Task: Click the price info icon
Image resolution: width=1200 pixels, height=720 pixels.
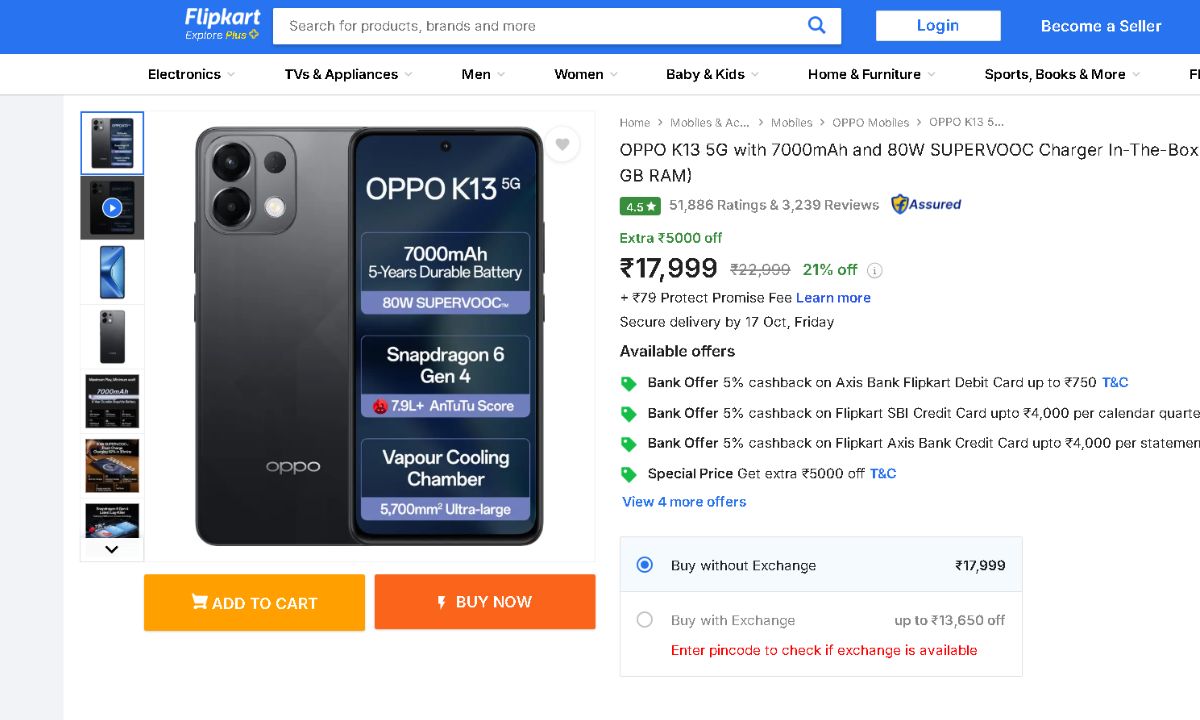Action: 875,270
